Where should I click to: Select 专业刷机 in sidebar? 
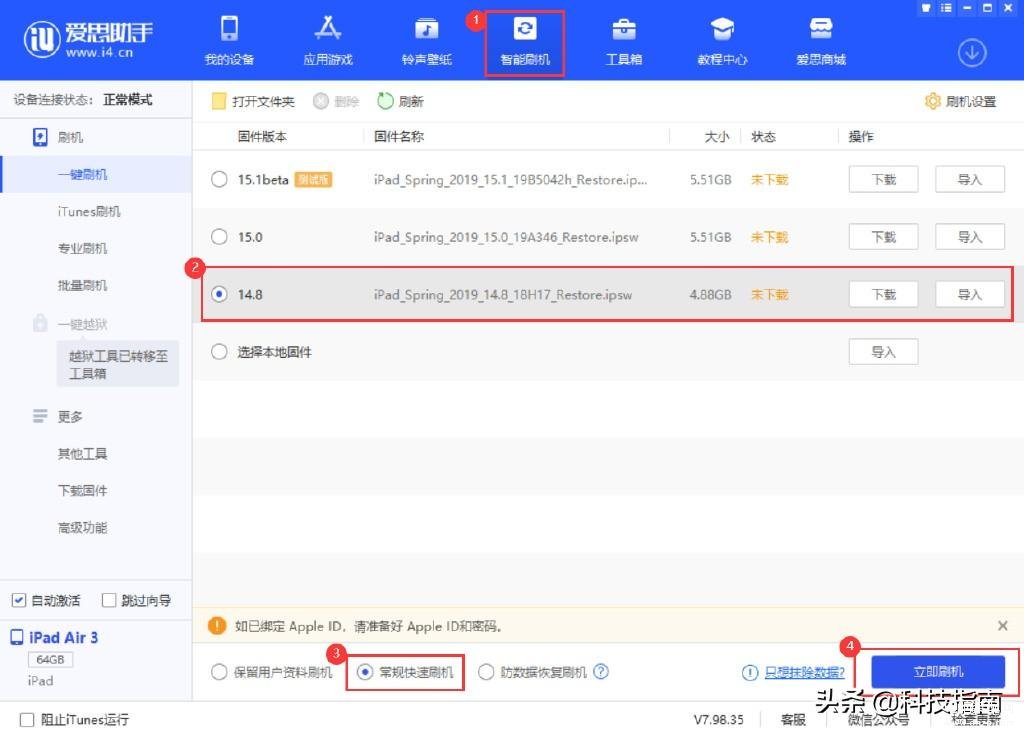[x=82, y=248]
